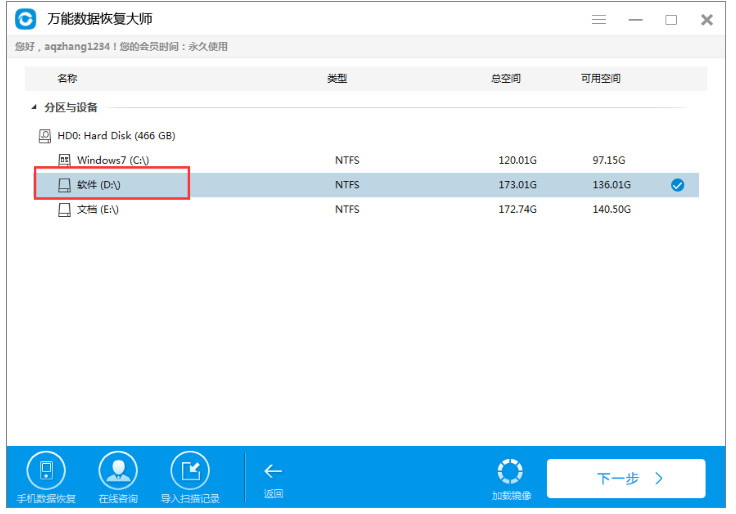
Task: Open online consultation icon
Action: coord(117,470)
